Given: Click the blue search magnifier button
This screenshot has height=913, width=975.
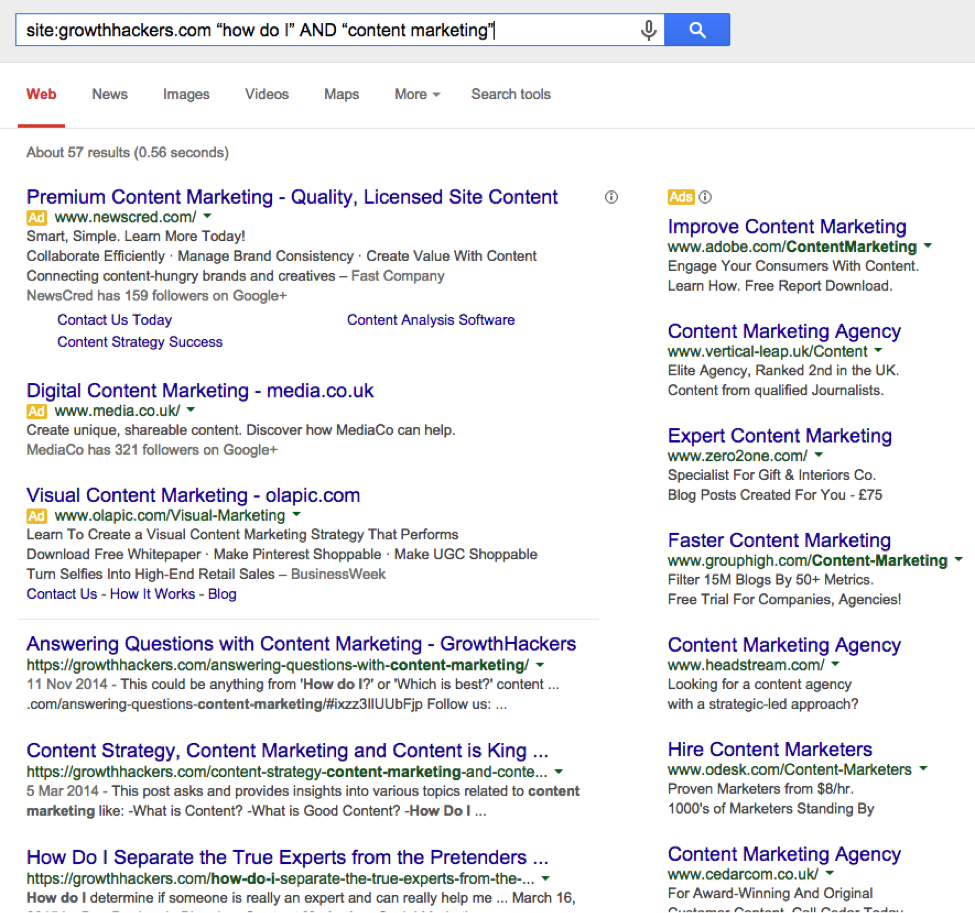Looking at the screenshot, I should 697,30.
